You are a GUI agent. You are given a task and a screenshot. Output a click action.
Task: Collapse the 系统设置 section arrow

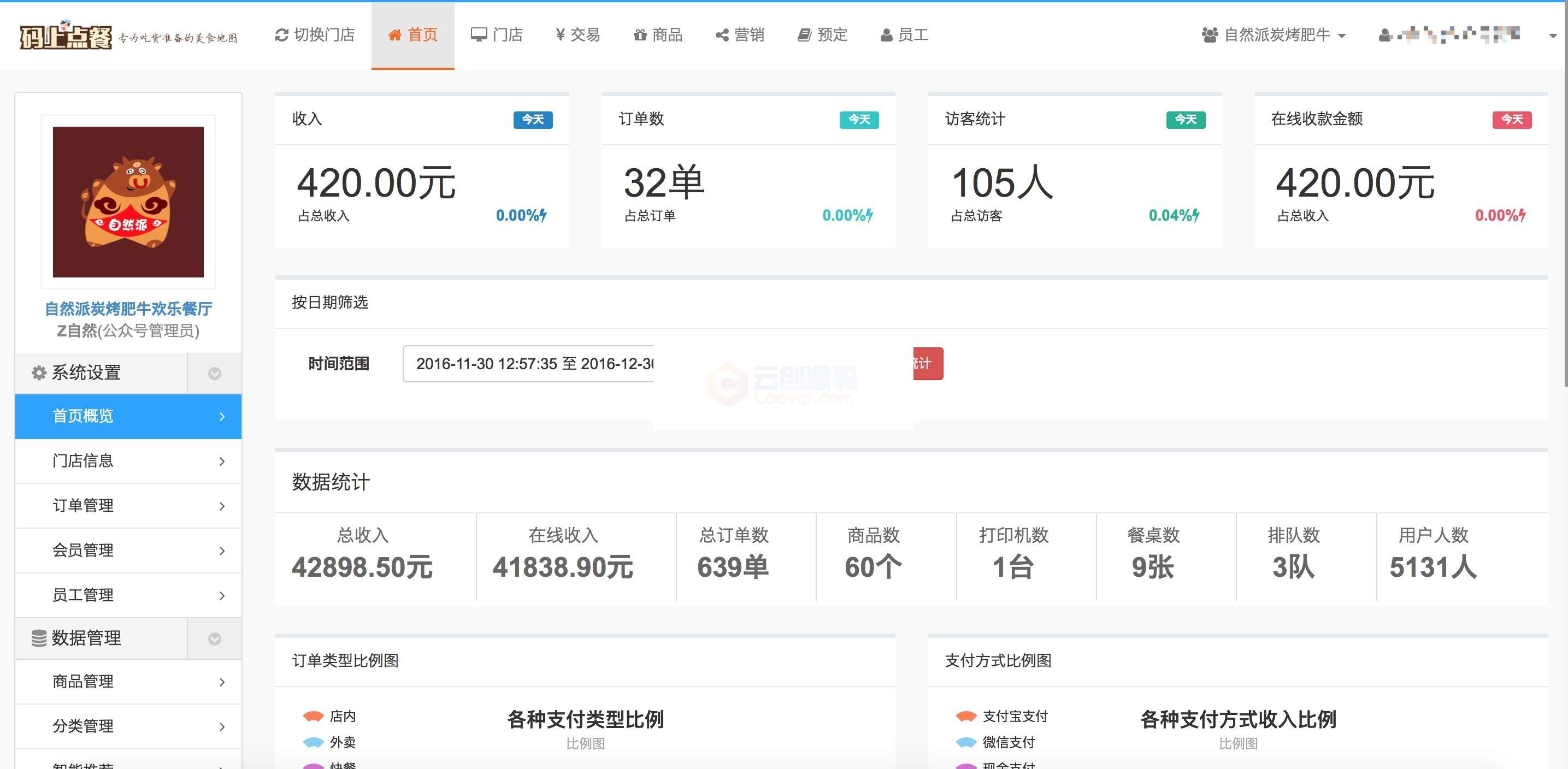tap(214, 374)
